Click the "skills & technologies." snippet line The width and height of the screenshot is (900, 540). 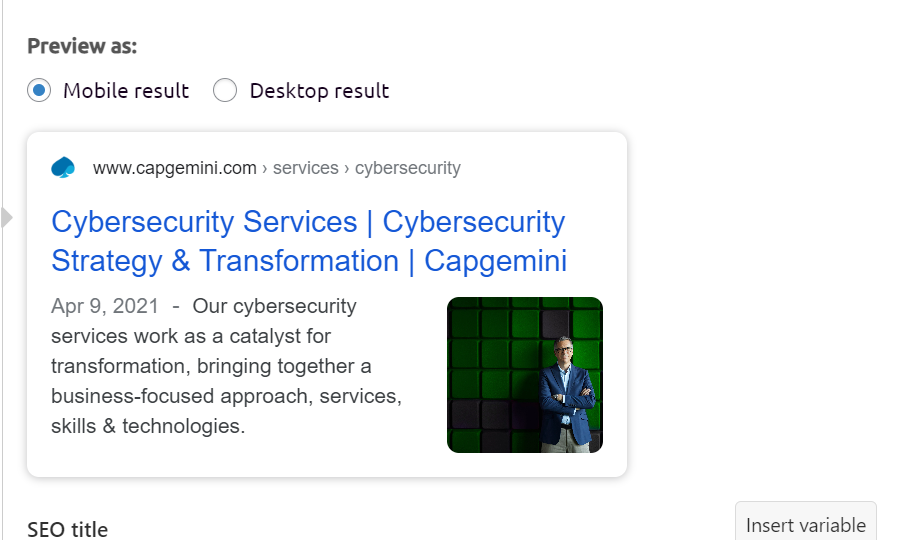point(148,426)
